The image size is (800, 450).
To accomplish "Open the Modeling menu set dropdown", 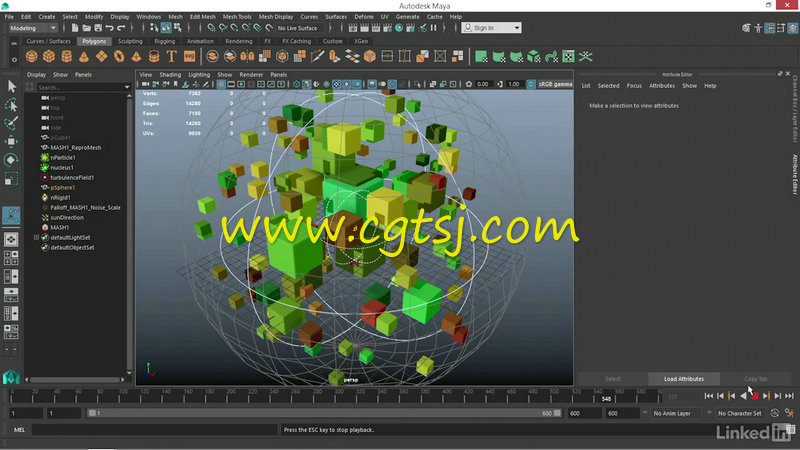I will click(x=33, y=28).
